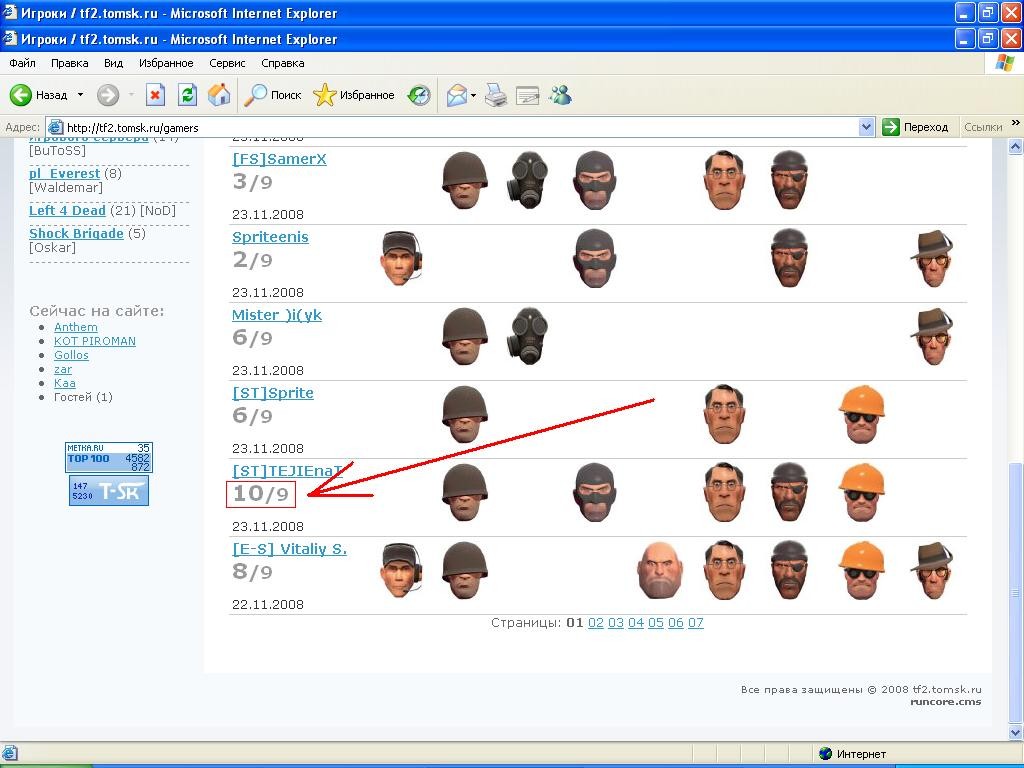Click Demoman icon in [ST]TEJIEnaT row
Image resolution: width=1024 pixels, height=768 pixels.
790,492
